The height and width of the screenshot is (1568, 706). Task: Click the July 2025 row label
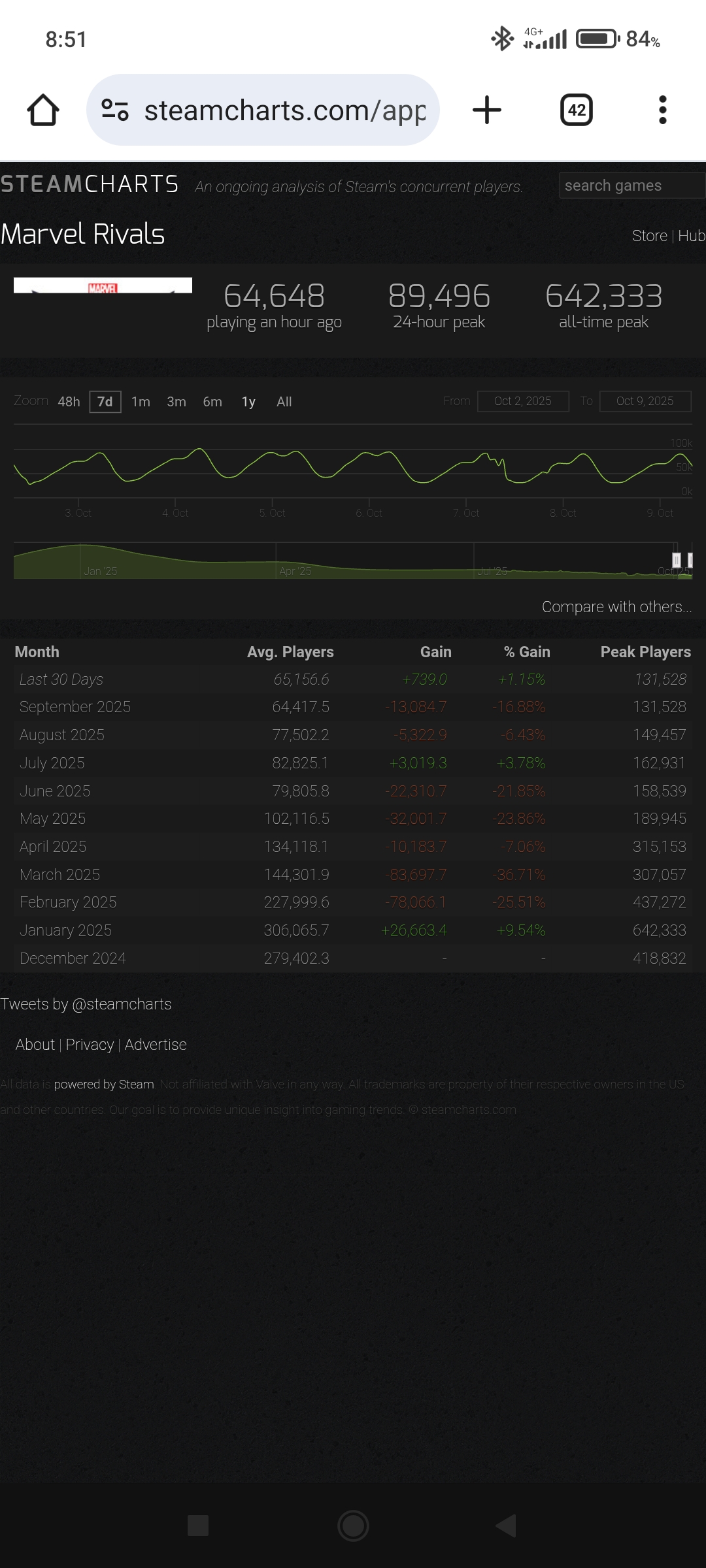[52, 763]
